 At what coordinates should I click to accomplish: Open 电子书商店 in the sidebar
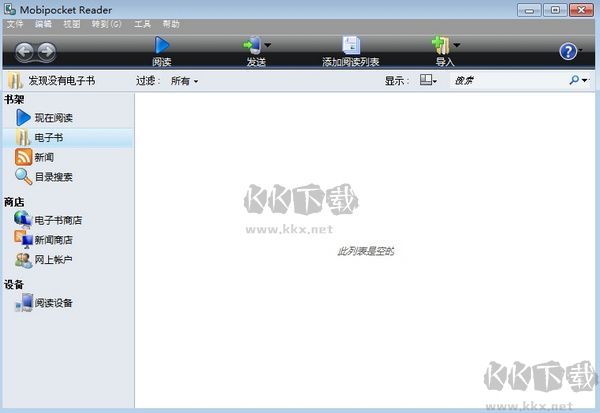[x=48, y=220]
